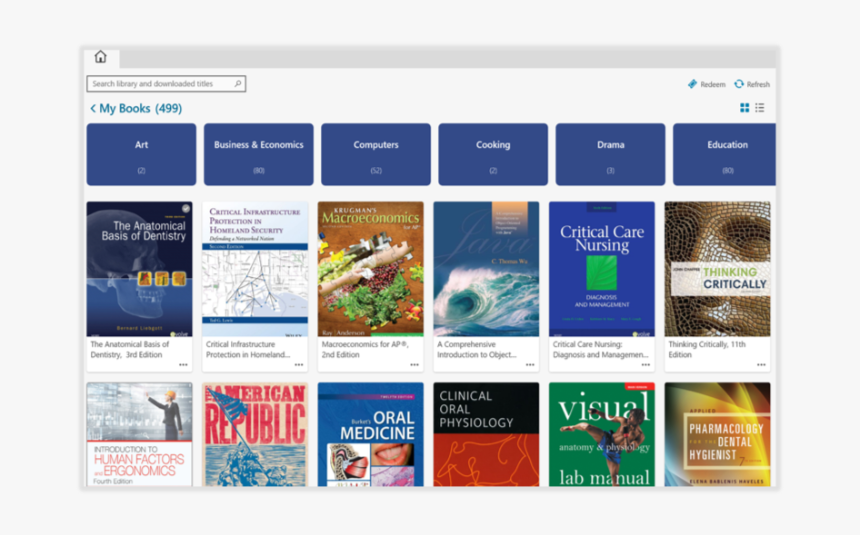Click the search library input field

[x=160, y=84]
